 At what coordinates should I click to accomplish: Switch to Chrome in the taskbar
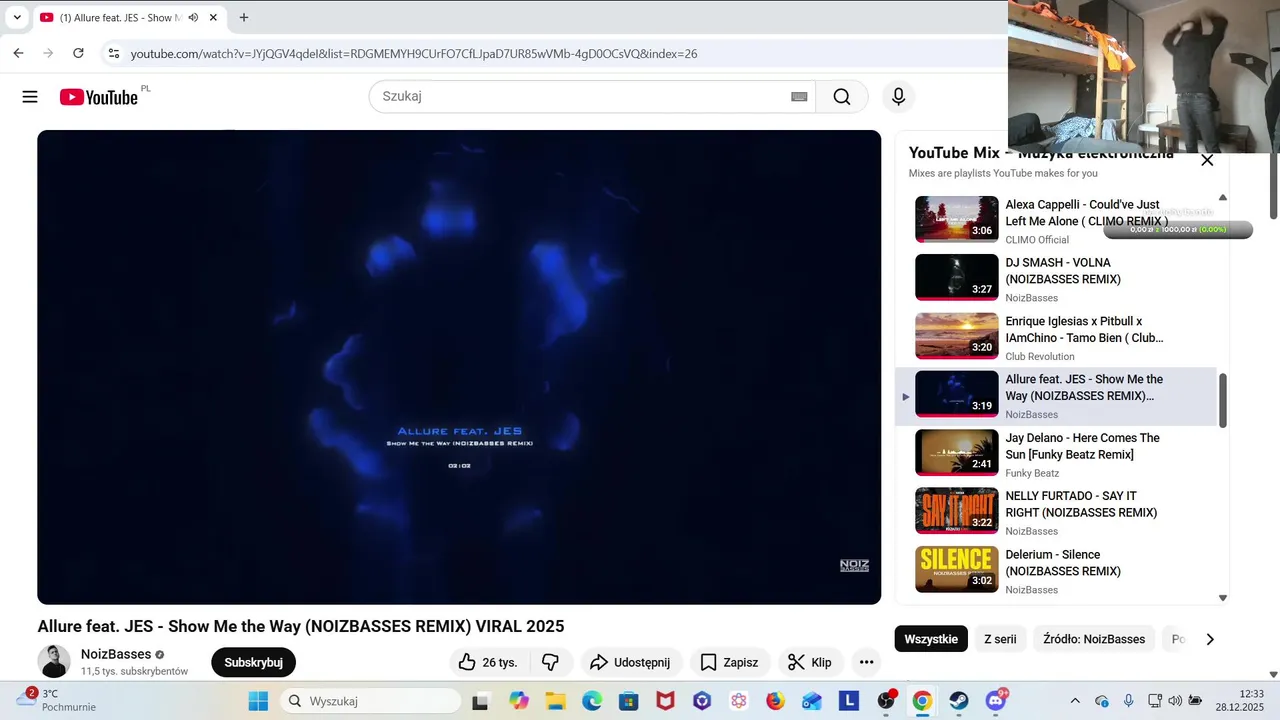pyautogui.click(x=922, y=701)
